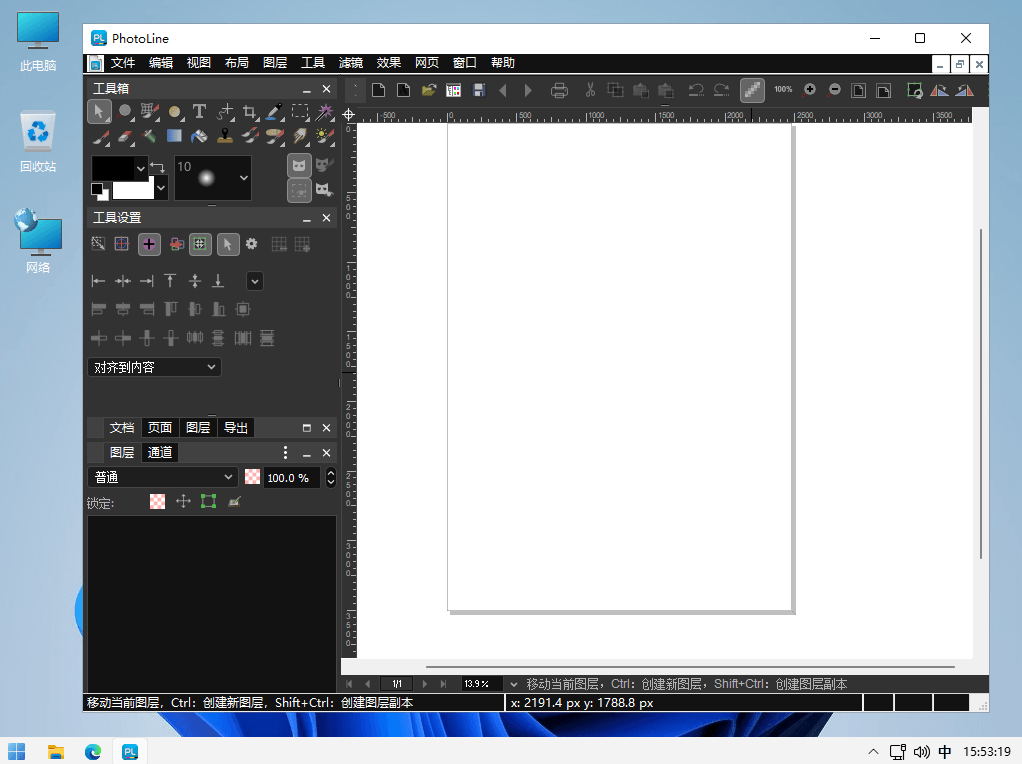
Task: Switch to the 导出 tab
Action: click(x=236, y=428)
